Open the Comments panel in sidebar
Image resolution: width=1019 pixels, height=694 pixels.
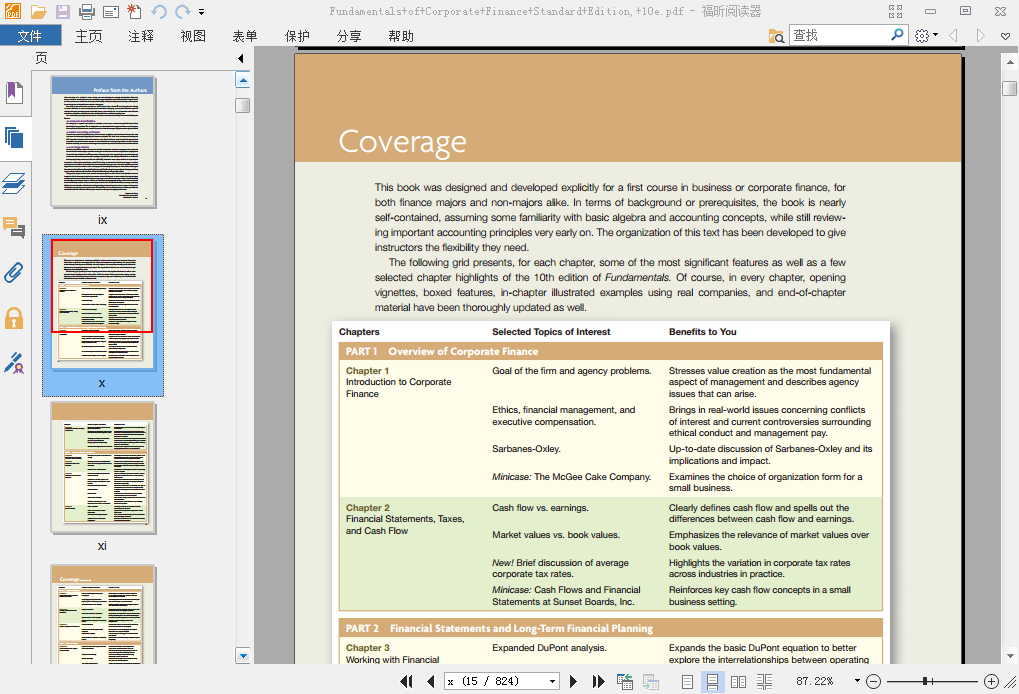(14, 228)
